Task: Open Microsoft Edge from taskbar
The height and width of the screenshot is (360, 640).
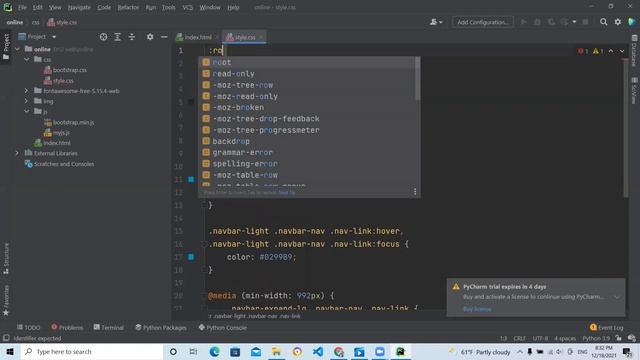Action: coord(214,351)
